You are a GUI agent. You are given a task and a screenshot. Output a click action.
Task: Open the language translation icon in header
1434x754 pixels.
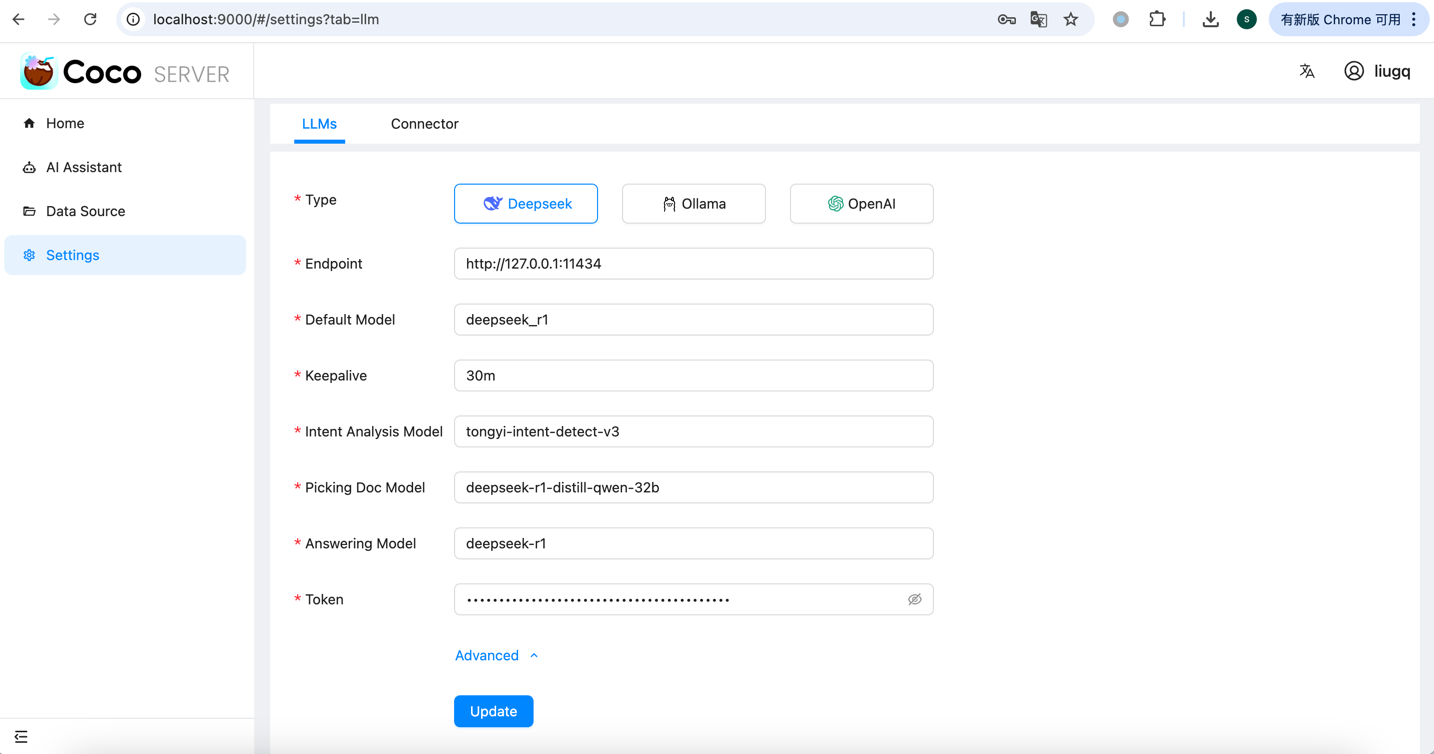point(1307,71)
